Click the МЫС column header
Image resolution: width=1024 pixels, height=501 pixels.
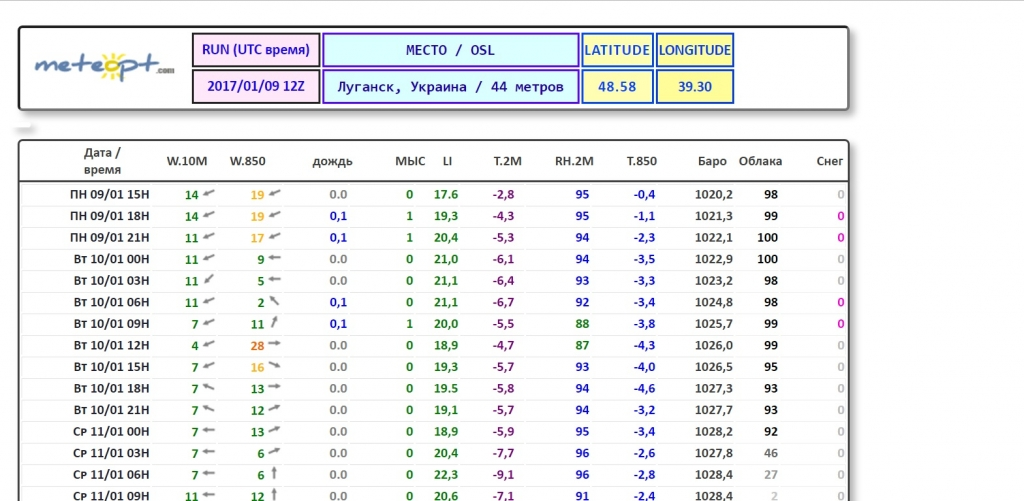click(x=410, y=161)
